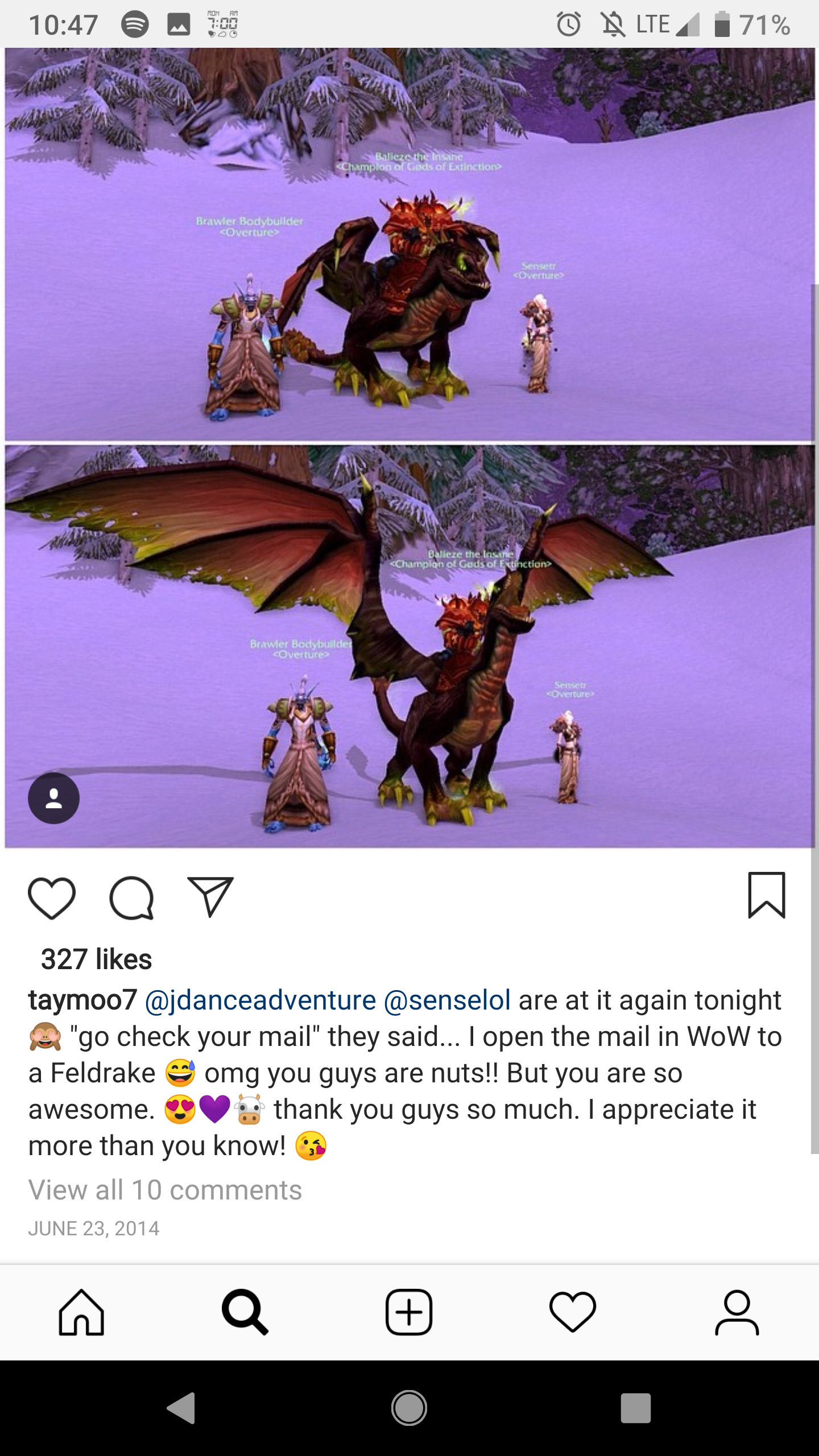Click the scrollbar on right edge

click(x=815, y=718)
